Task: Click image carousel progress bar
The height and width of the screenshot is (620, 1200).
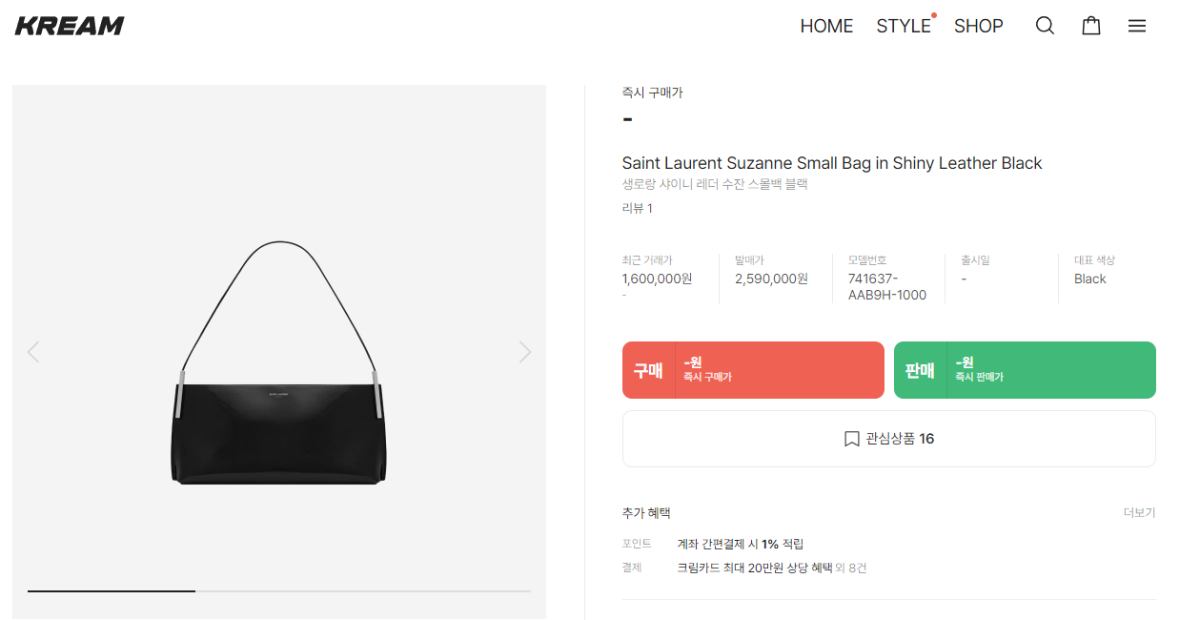Action: tap(279, 591)
